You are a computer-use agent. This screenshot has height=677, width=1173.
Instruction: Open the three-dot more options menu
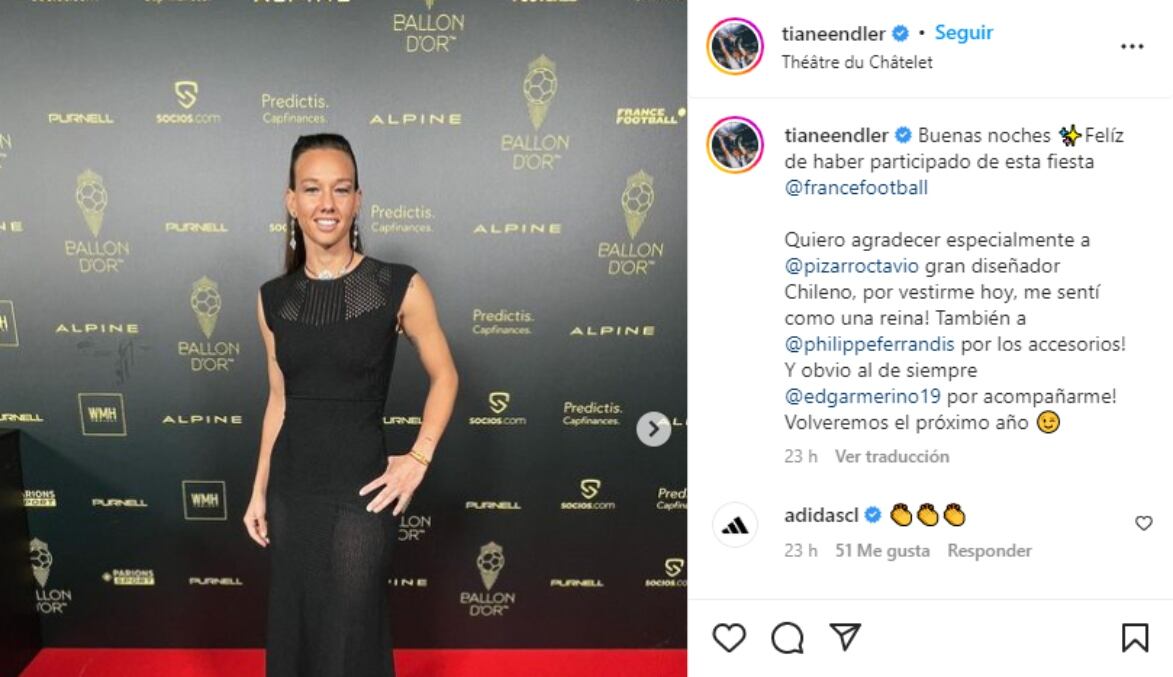[1132, 46]
